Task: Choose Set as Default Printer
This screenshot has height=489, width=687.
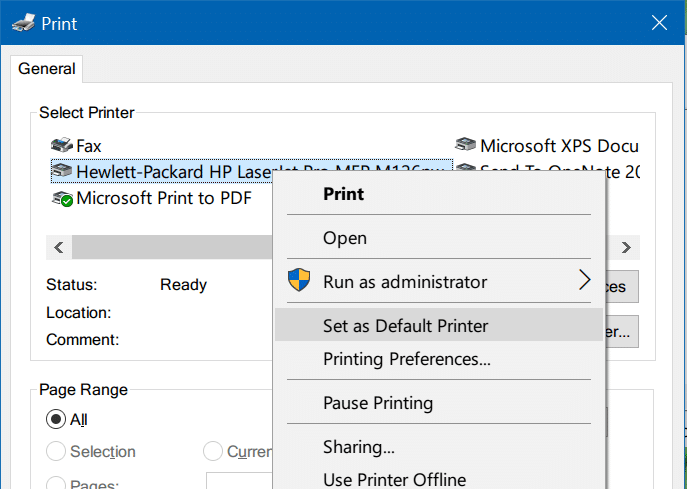Action: 439,325
